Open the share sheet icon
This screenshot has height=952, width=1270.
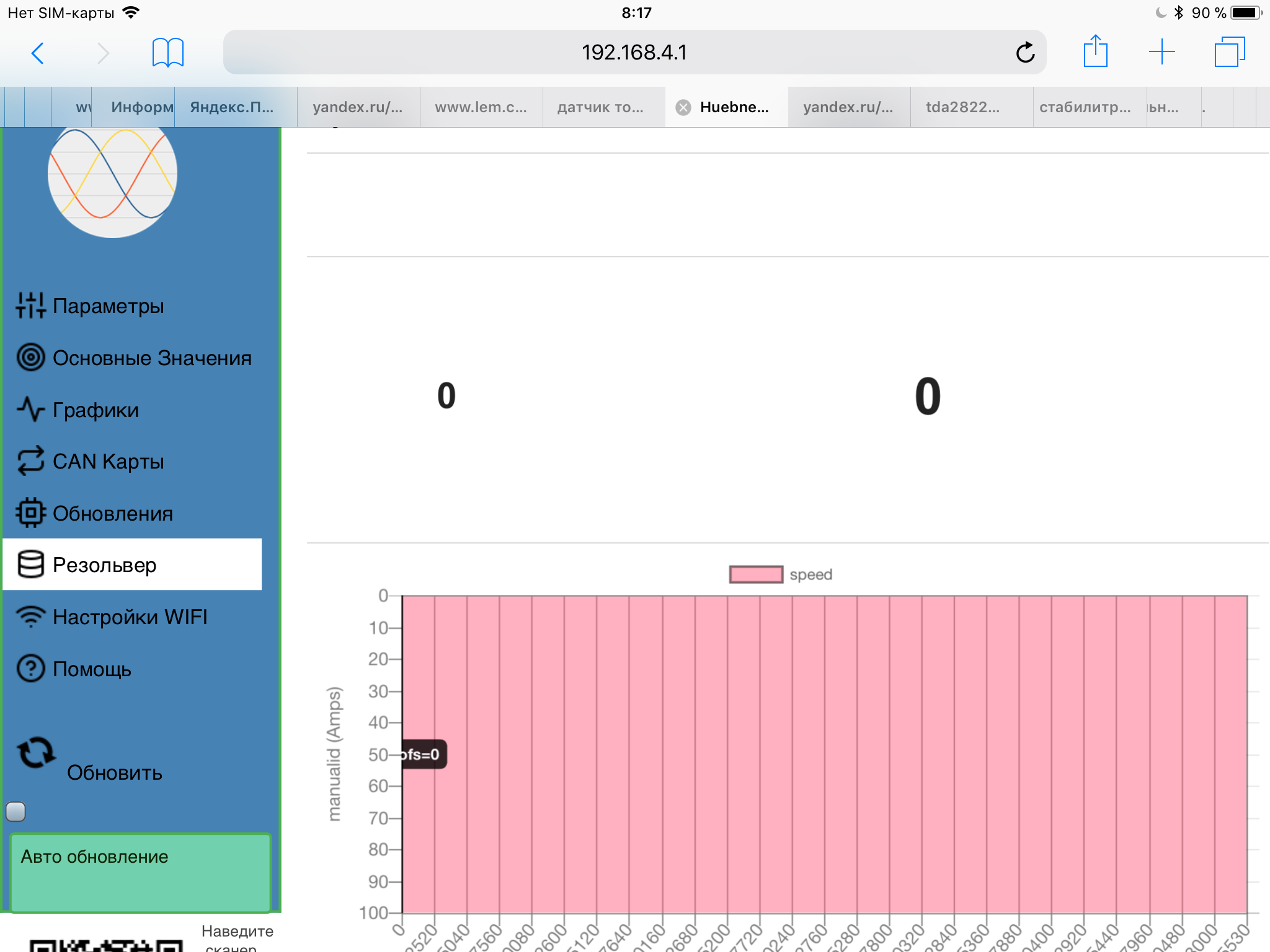tap(1095, 52)
